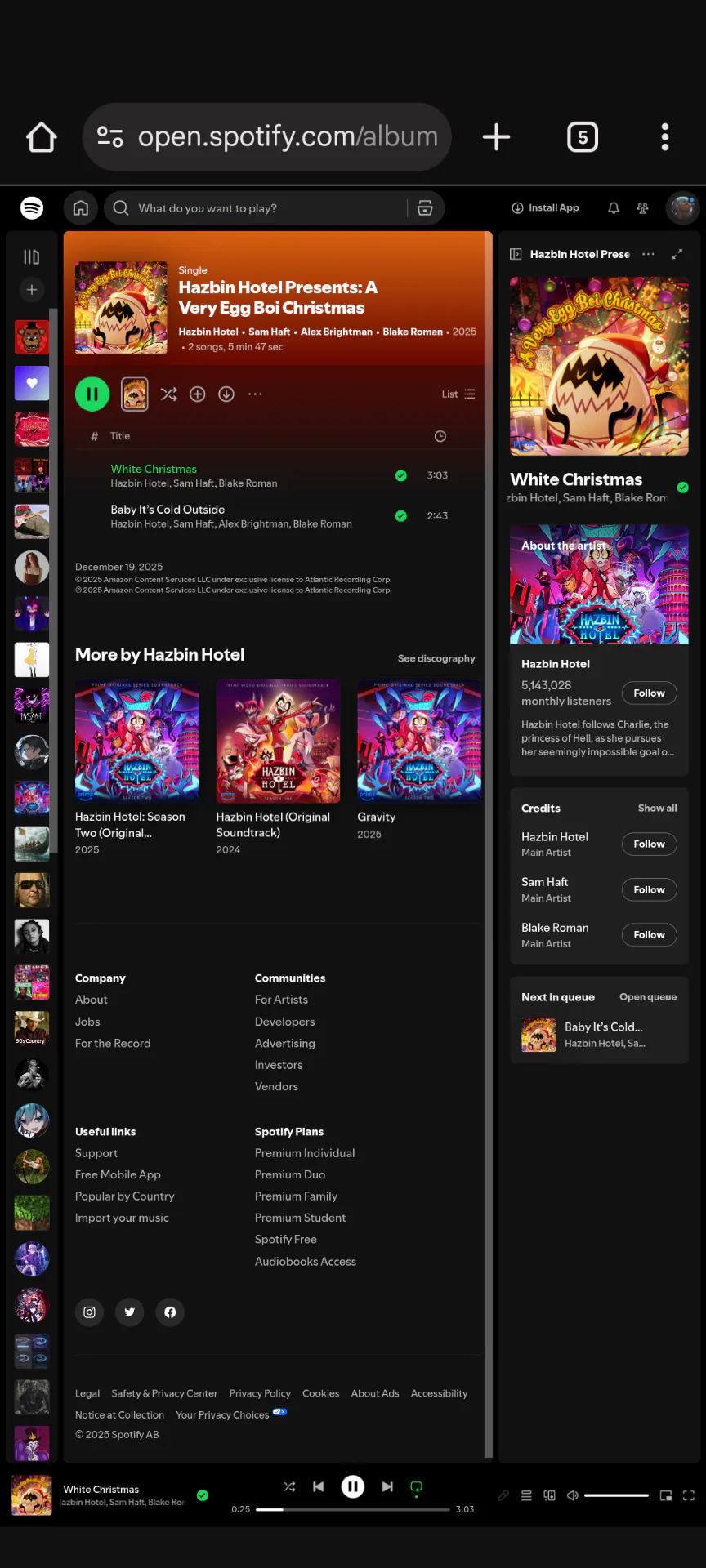
Task: Toggle album shuffle next to the cover preview
Action: pyautogui.click(x=168, y=394)
